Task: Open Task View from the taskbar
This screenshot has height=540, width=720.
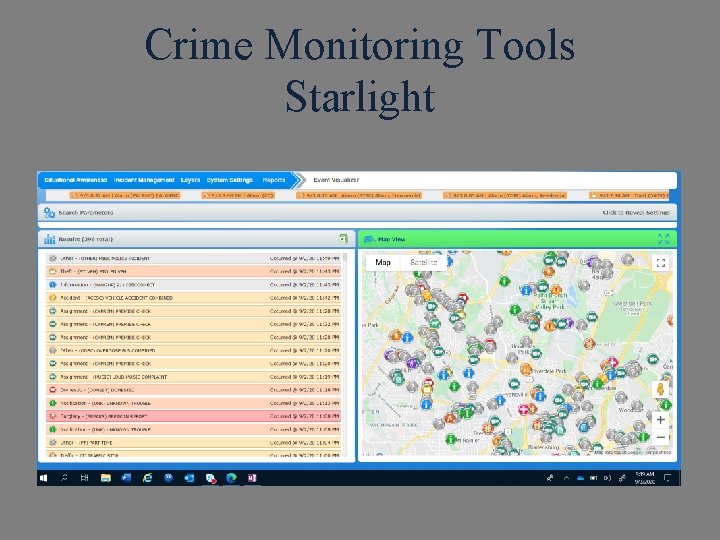Action: tap(84, 478)
